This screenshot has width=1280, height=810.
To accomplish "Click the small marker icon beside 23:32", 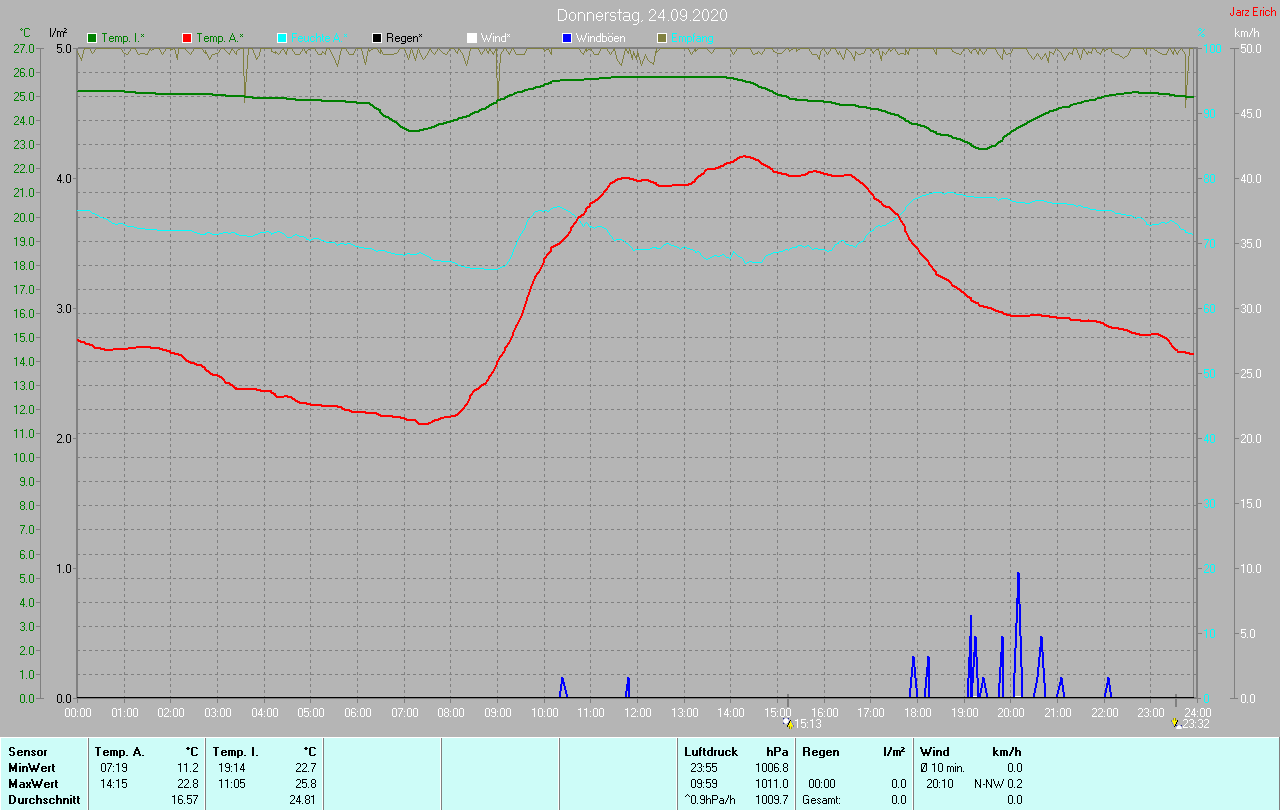I will click(1176, 722).
